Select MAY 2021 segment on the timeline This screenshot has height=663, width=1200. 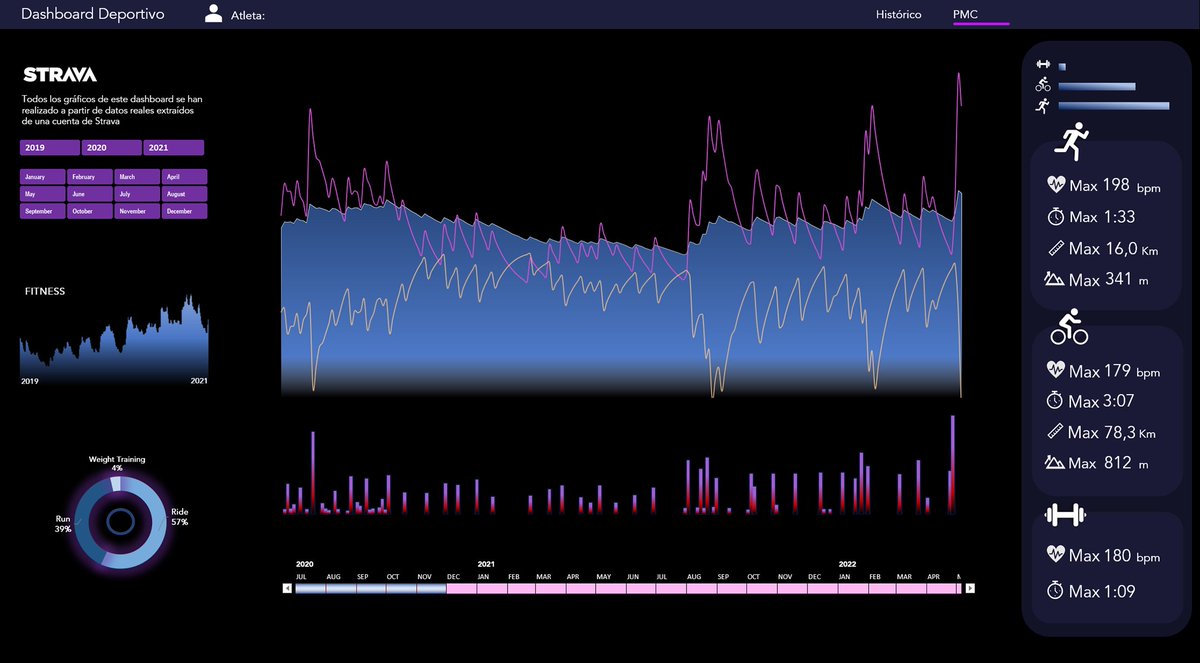click(x=611, y=589)
